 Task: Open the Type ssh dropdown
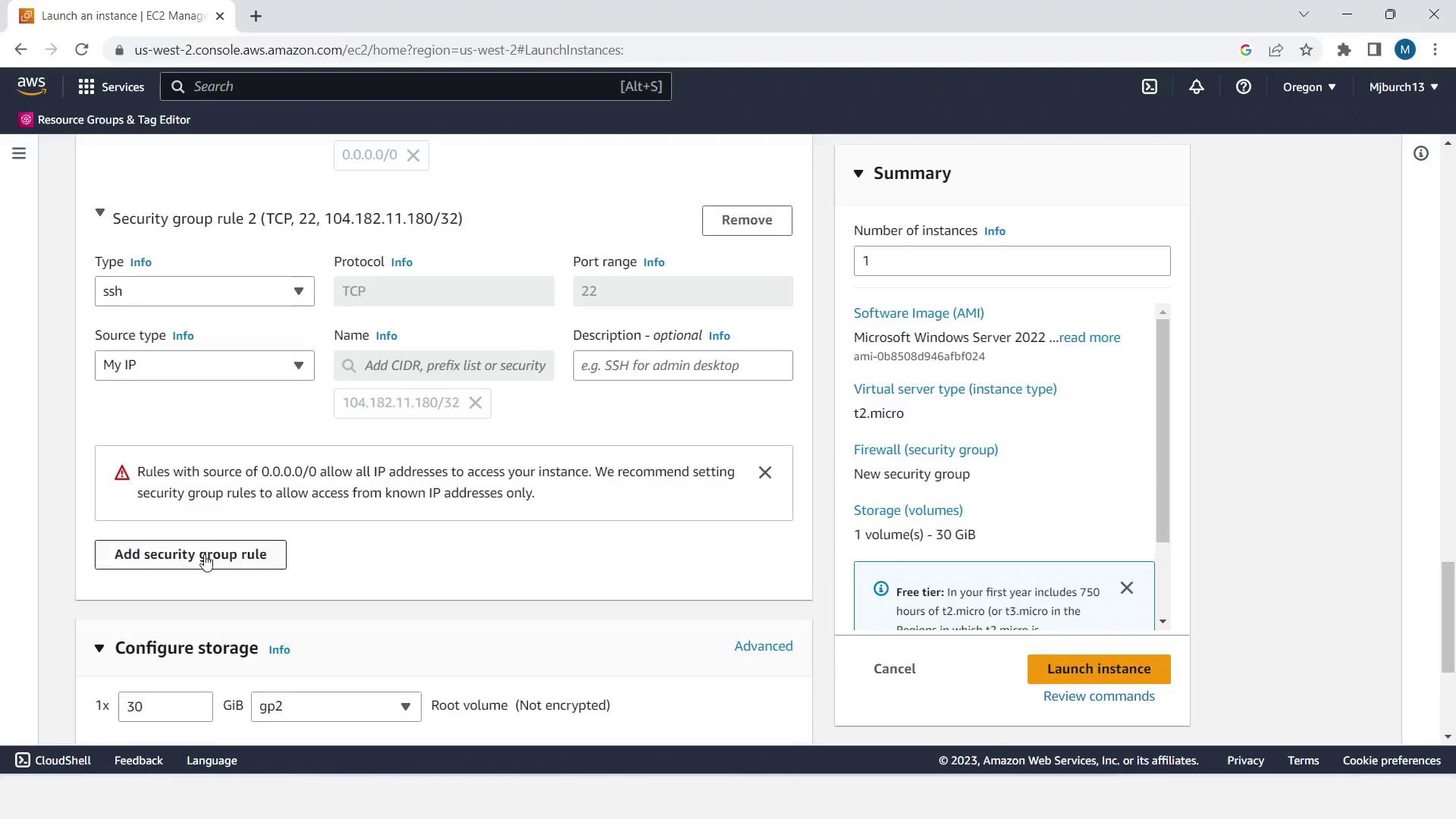click(x=204, y=291)
